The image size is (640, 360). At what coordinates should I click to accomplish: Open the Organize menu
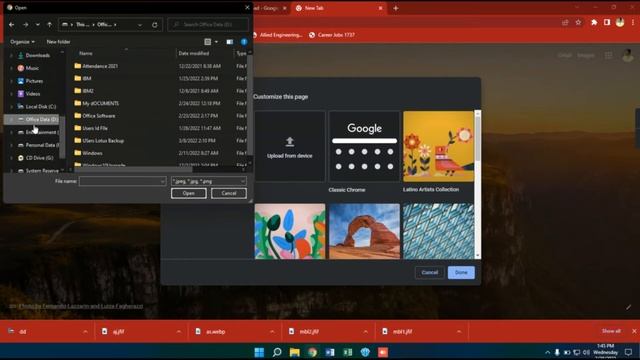tap(22, 42)
